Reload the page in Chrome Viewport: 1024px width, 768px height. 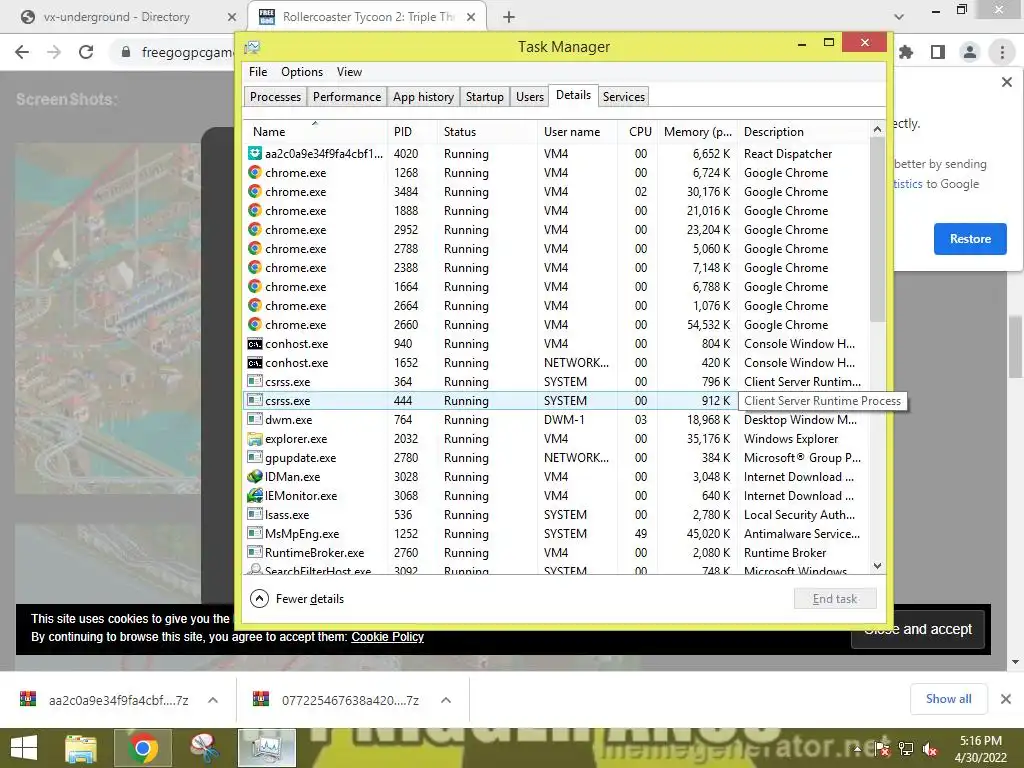(86, 52)
